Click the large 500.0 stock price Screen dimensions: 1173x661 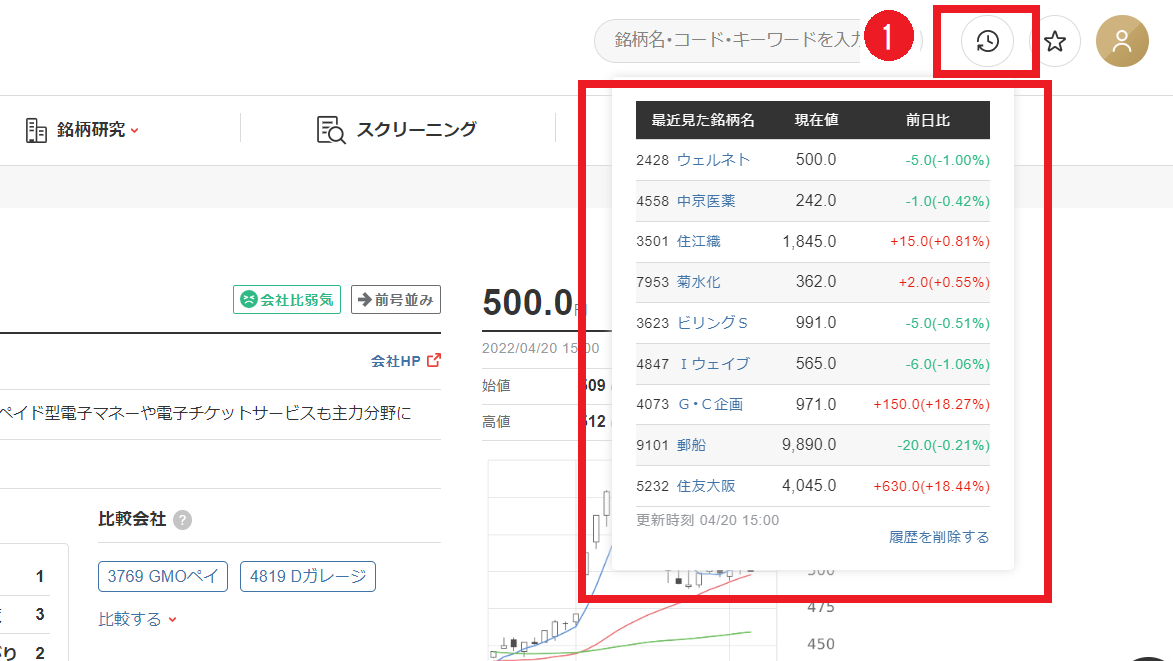(x=527, y=303)
